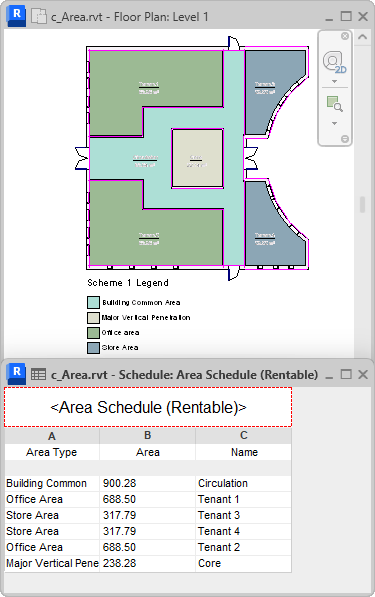375x597 pixels.
Task: Click the floor plan view icon in title bar
Action: (x=39, y=16)
